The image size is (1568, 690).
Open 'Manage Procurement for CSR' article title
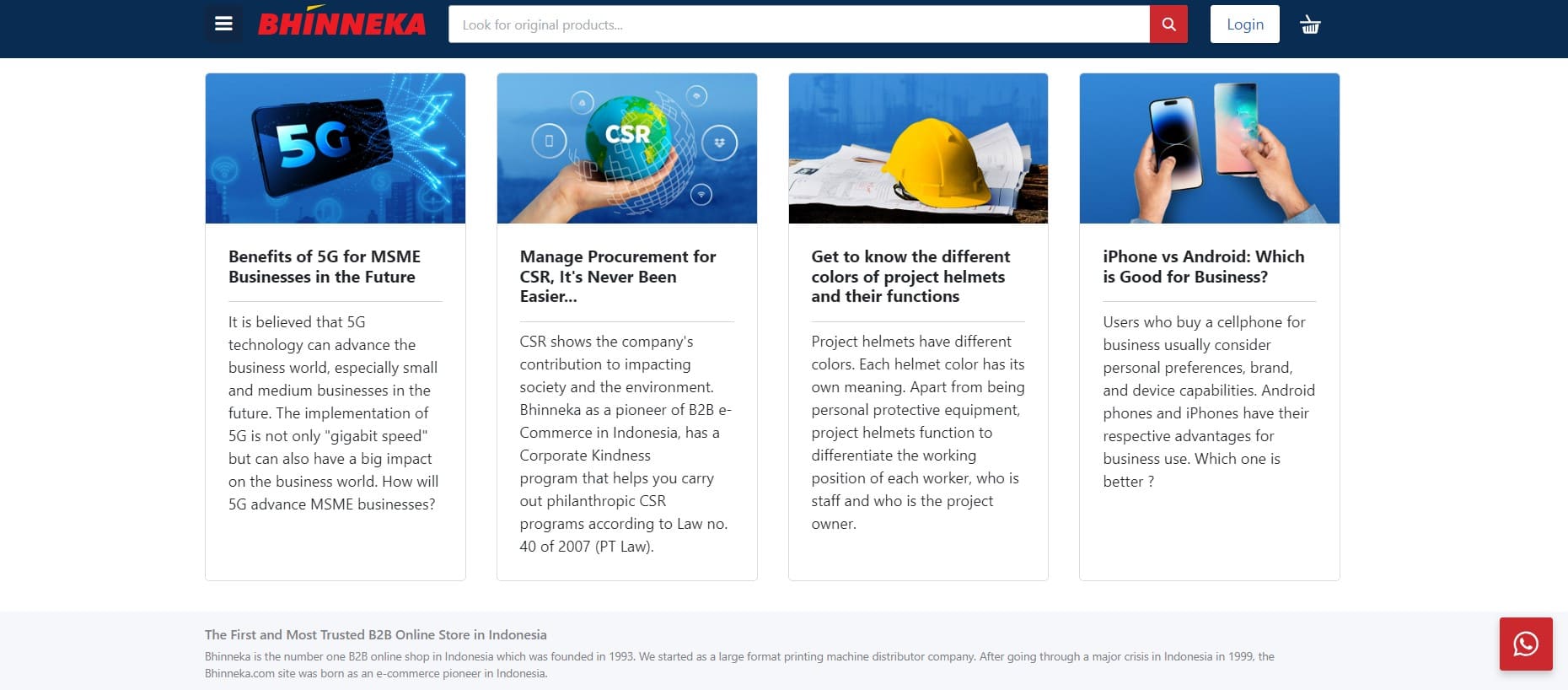click(x=618, y=277)
